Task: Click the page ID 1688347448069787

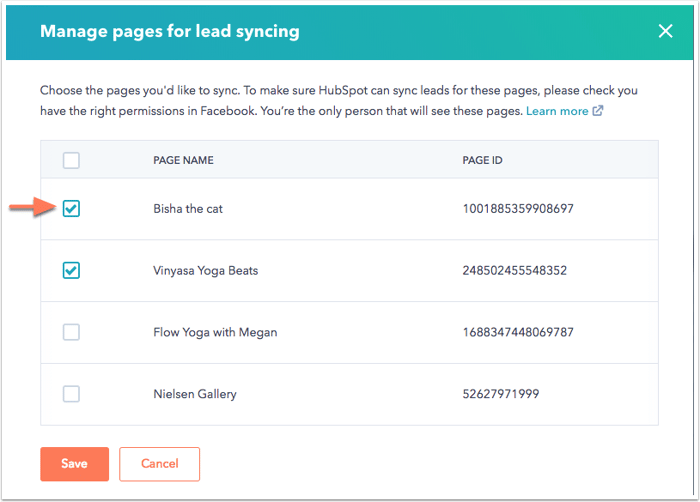Action: coord(518,332)
